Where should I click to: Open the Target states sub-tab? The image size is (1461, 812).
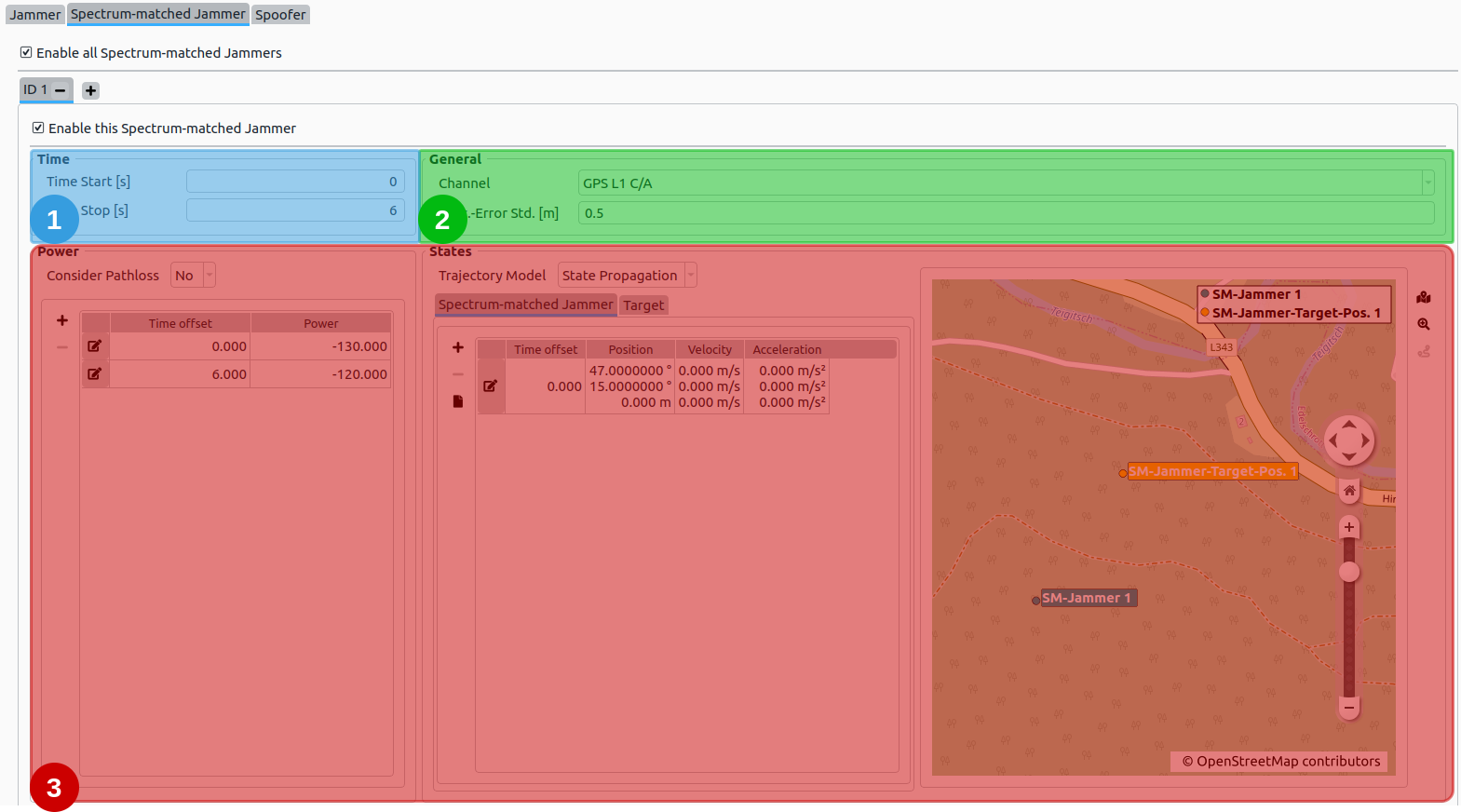[643, 305]
